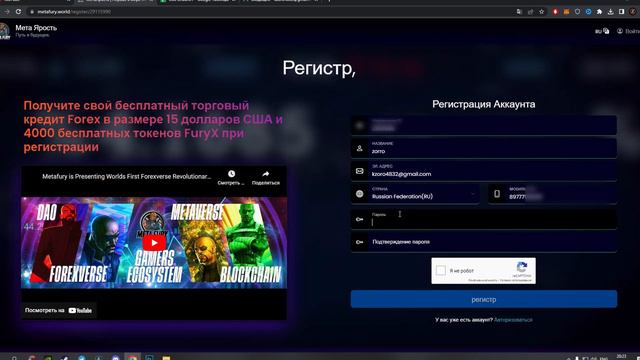Reload the page with the refresh icon
This screenshot has width=640, height=360.
pyautogui.click(x=18, y=12)
